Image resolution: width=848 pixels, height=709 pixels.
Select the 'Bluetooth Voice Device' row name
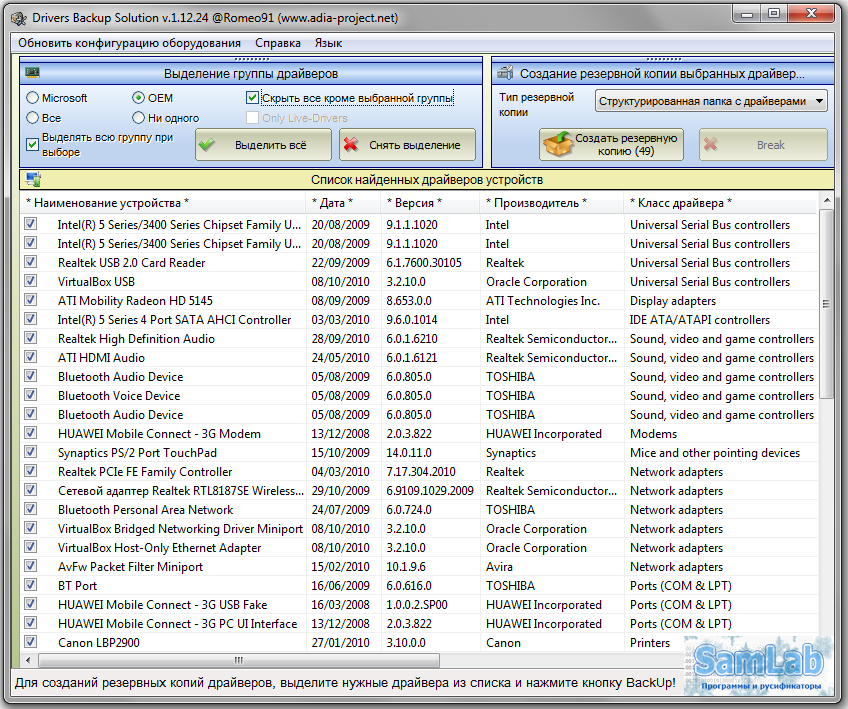click(119, 395)
